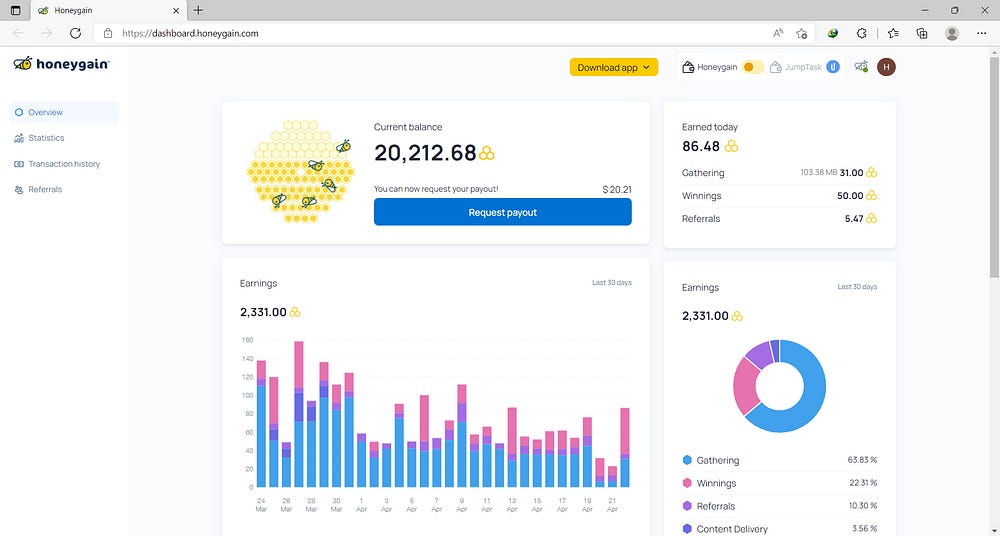Add page to favorites star icon
The height and width of the screenshot is (536, 1000).
(x=802, y=33)
